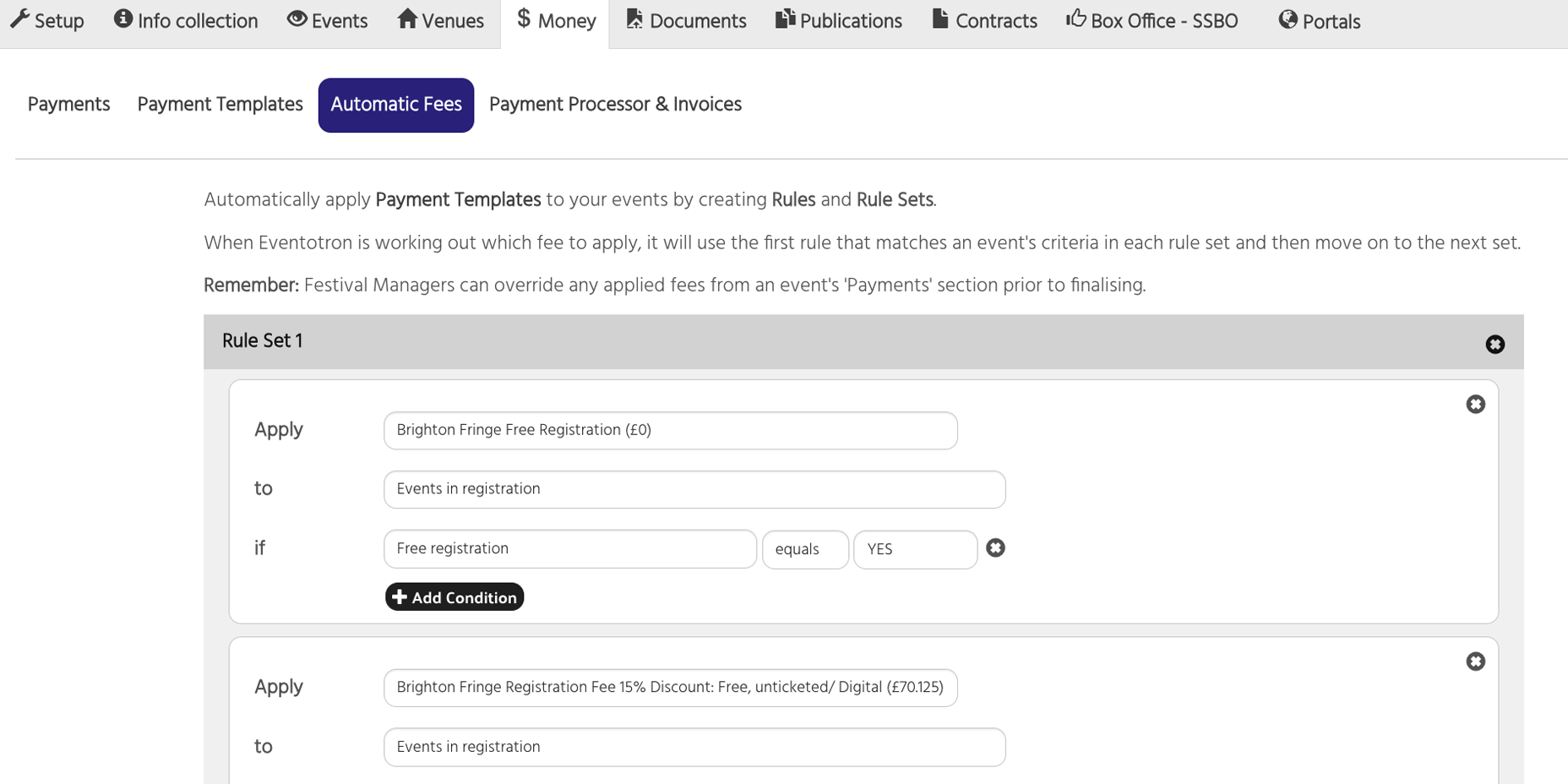Click the house icon beside Venues
Screen dimensions: 1568x784
407,19
